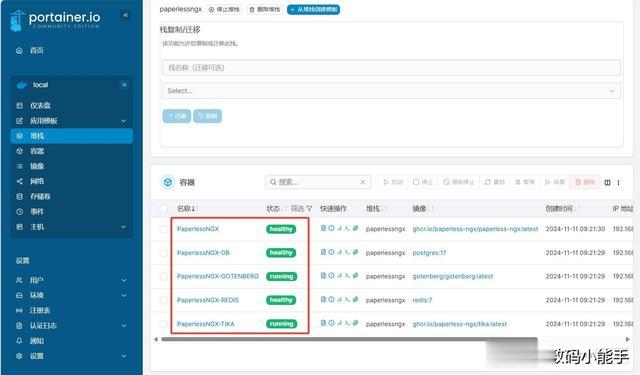The width and height of the screenshot is (640, 375).
Task: Click the 容器 panel cube icon
Action: click(168, 182)
